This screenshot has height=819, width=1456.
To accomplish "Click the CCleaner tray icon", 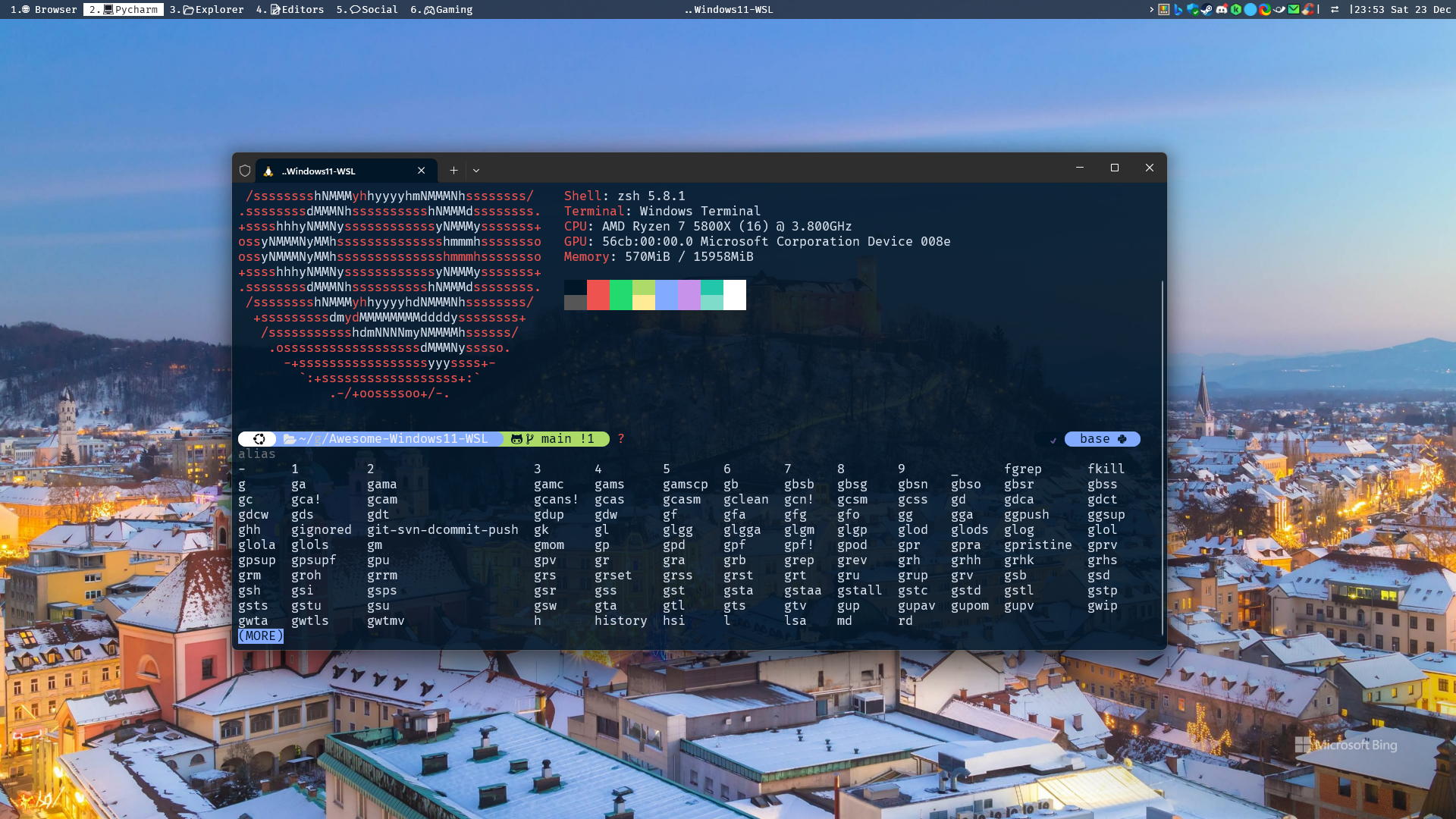I will (1308, 10).
